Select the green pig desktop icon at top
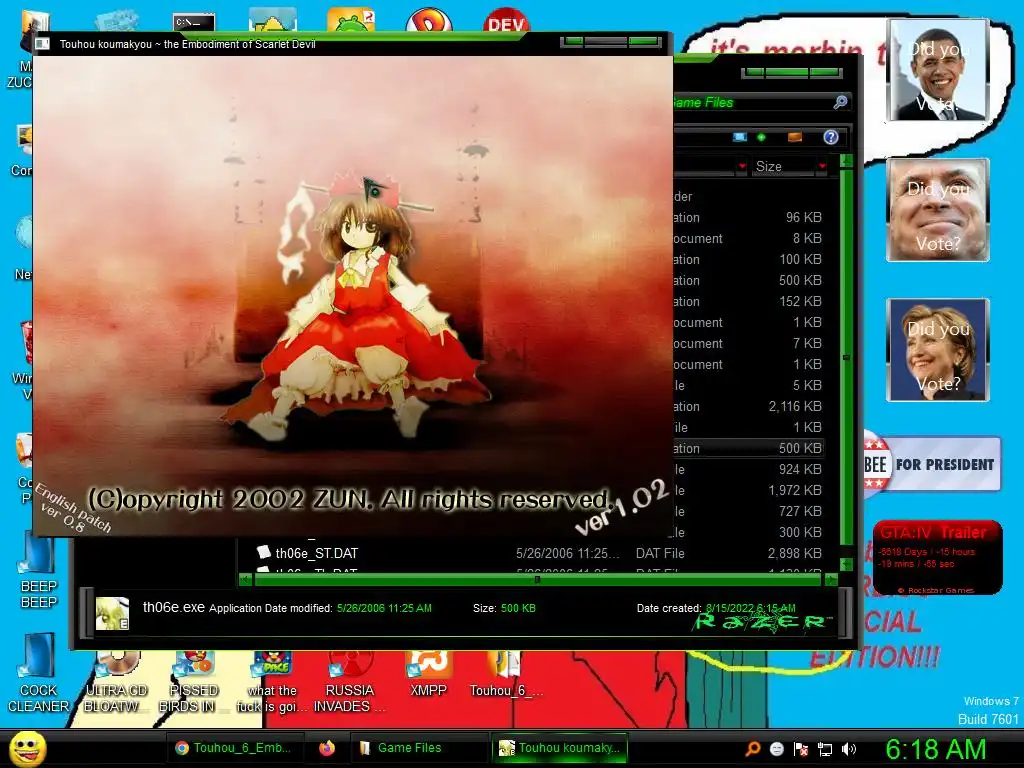This screenshot has height=768, width=1024. (351, 20)
